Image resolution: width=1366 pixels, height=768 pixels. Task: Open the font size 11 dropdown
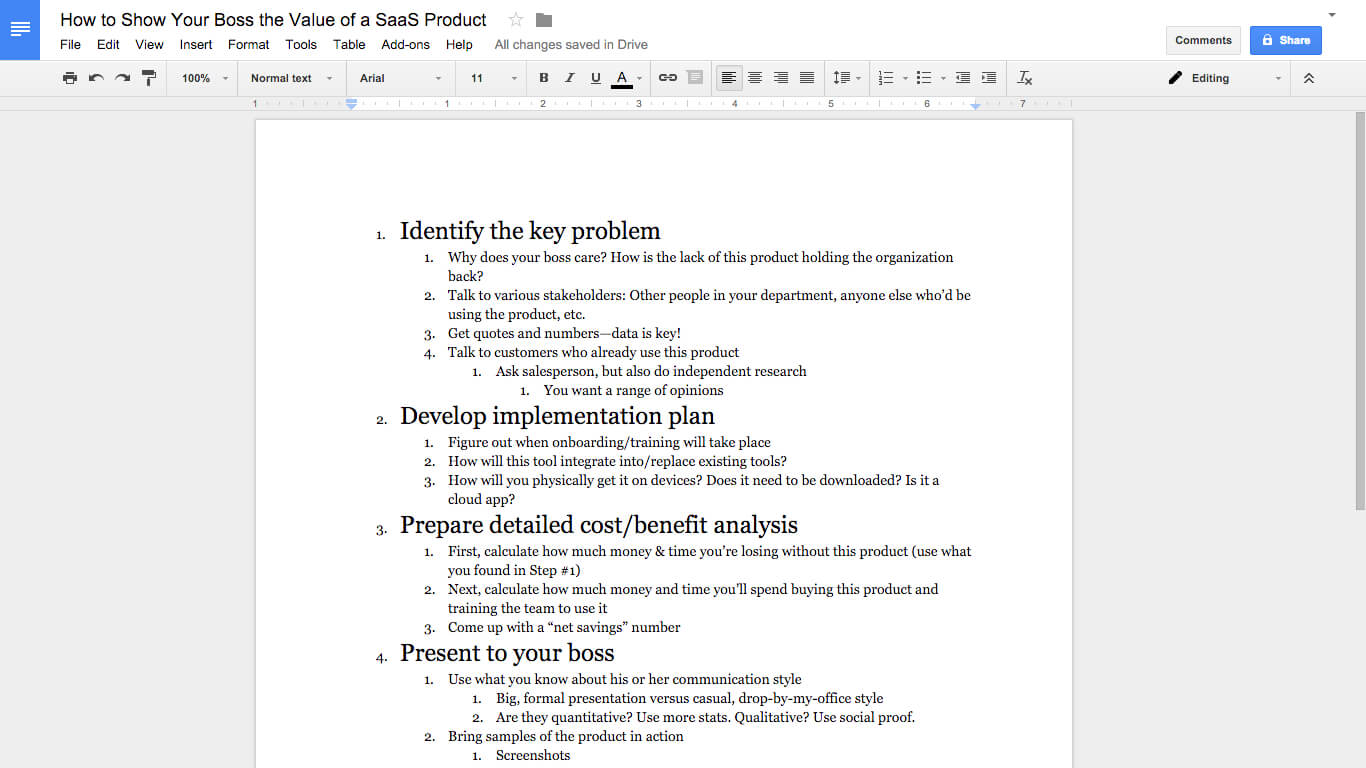[x=494, y=78]
